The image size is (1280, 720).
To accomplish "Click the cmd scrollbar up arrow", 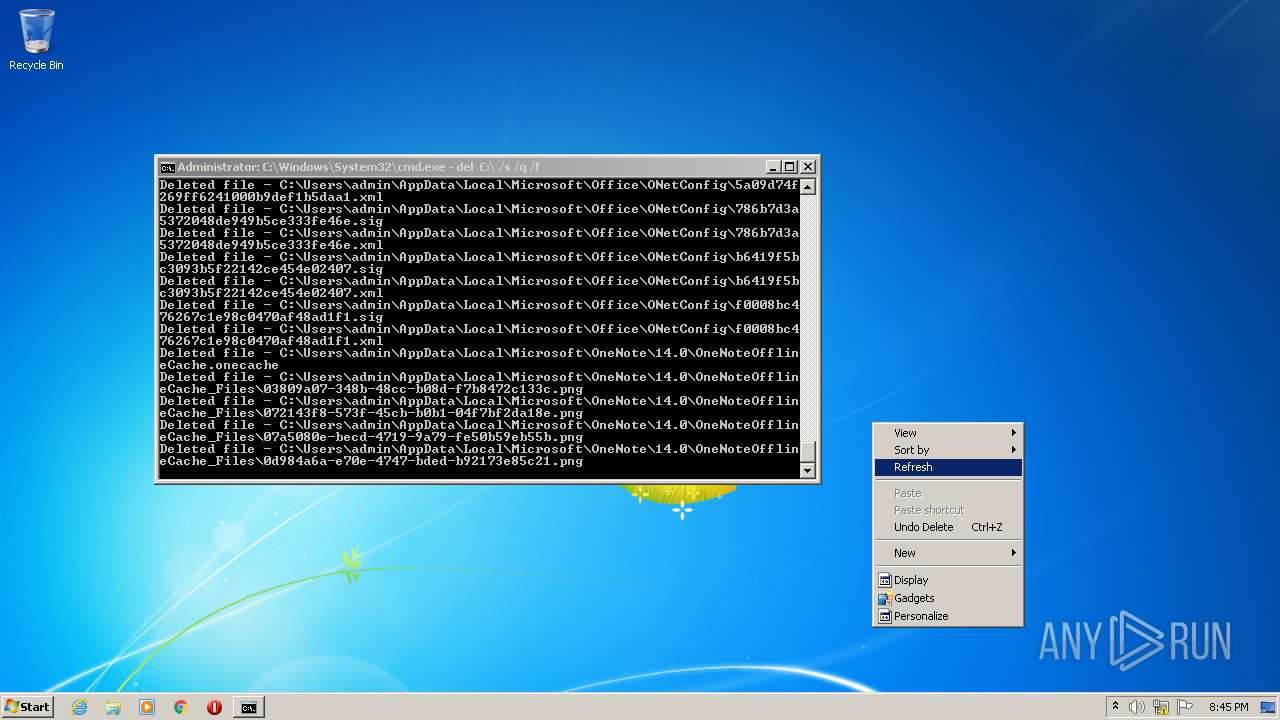I will pos(808,186).
